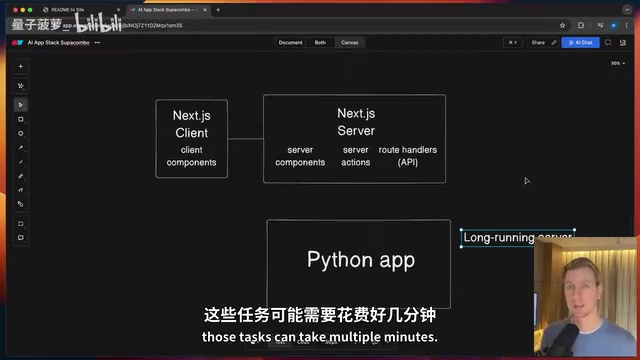Select the frame tool
Viewport: 640px width, 360px height.
pos(20,224)
